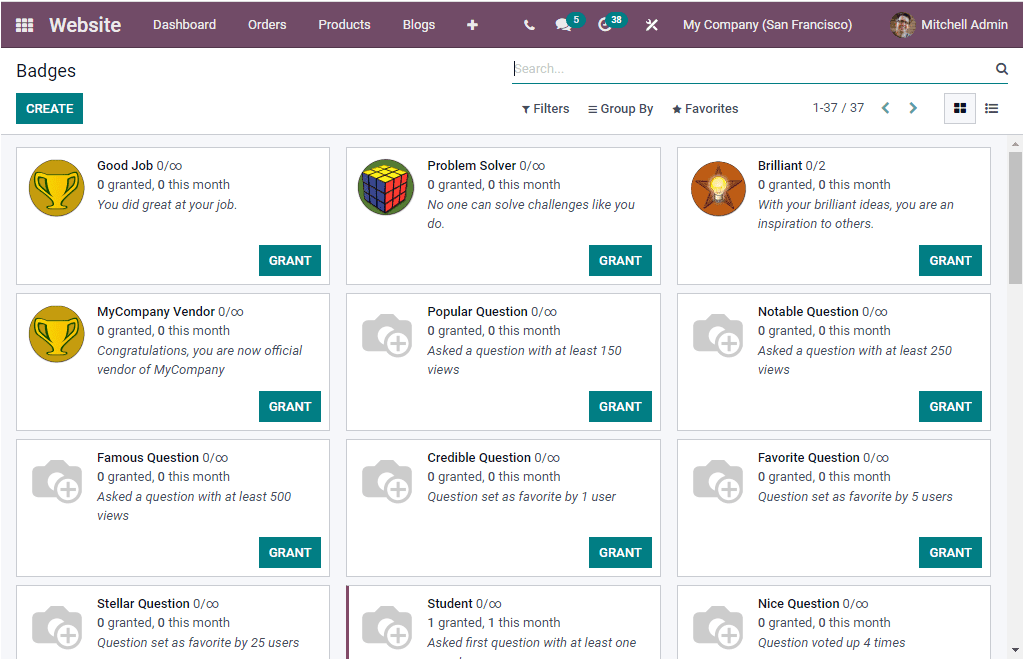Click the Good Job trophy badge image
This screenshot has width=1024, height=660.
coord(56,187)
